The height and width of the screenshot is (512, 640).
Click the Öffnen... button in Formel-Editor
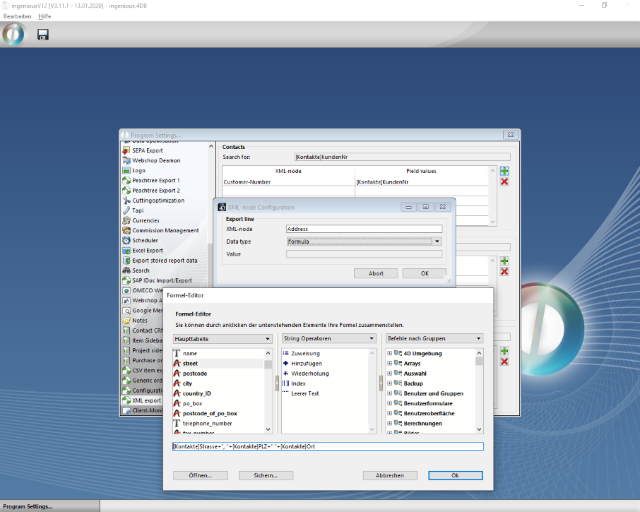tap(200, 475)
